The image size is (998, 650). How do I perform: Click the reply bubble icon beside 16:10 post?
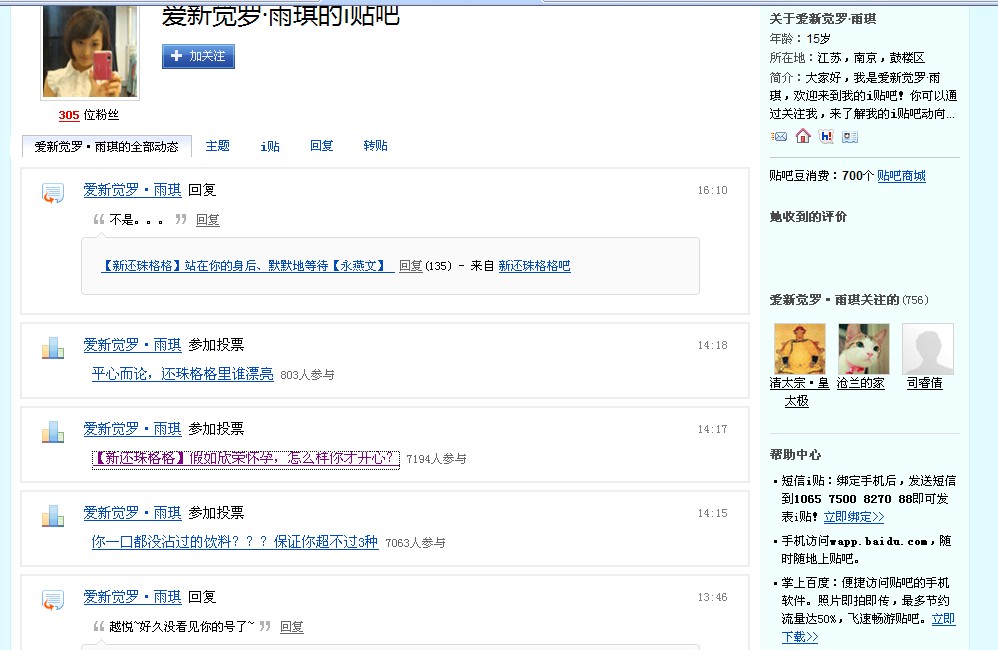(53, 192)
